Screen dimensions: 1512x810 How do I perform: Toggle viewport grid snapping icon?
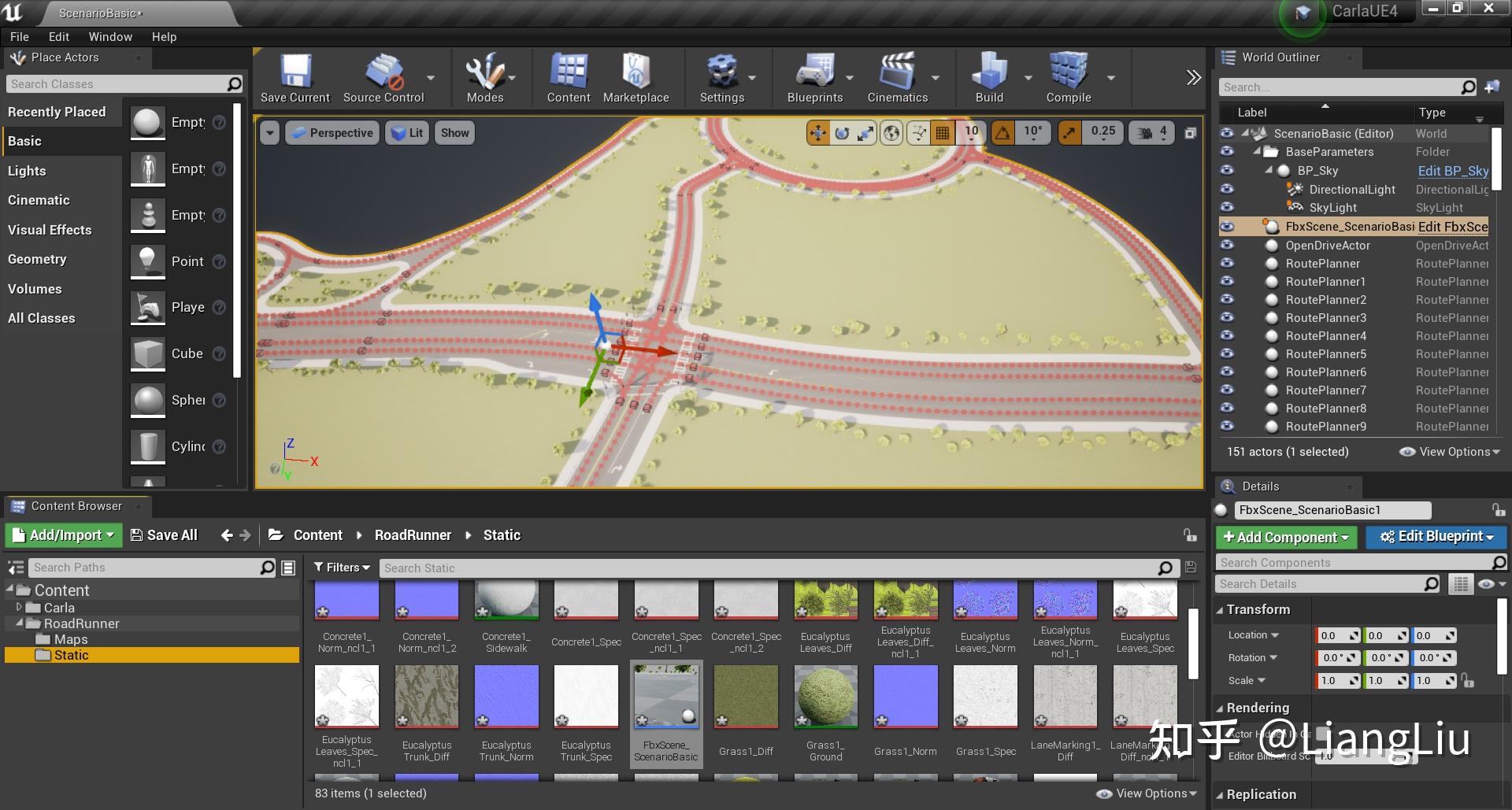point(942,133)
